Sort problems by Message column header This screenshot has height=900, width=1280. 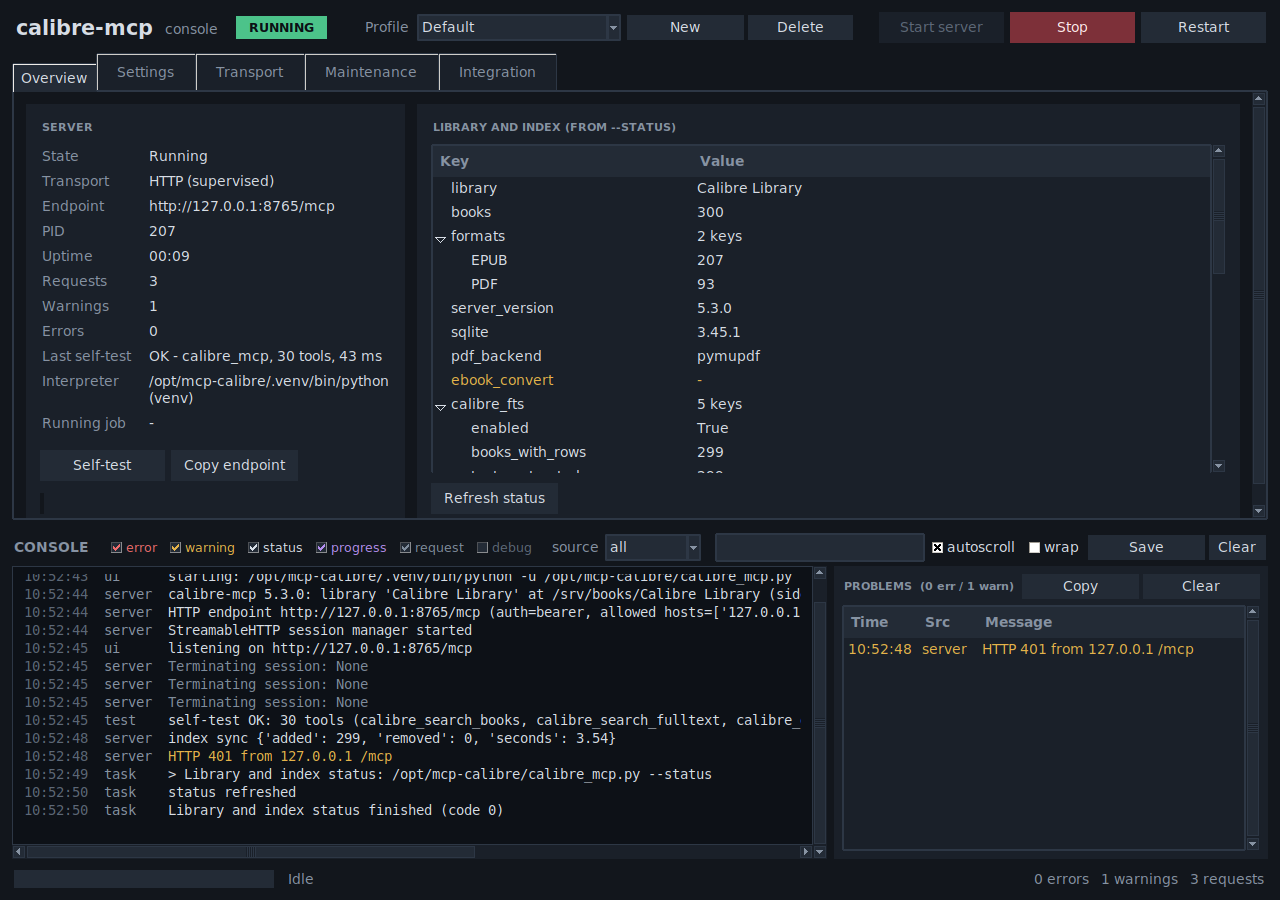pyautogui.click(x=1110, y=622)
